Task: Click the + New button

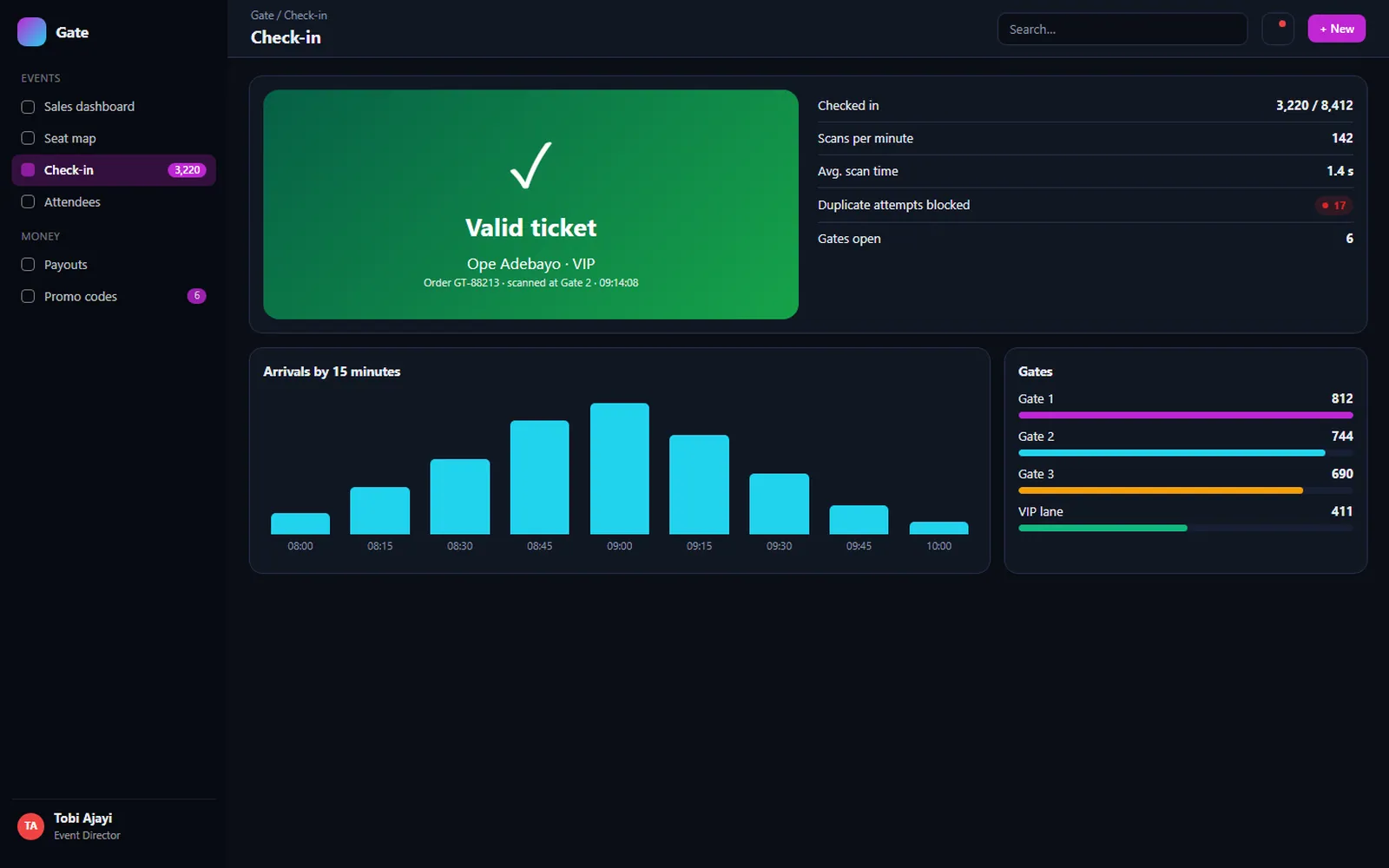Action: (x=1336, y=29)
